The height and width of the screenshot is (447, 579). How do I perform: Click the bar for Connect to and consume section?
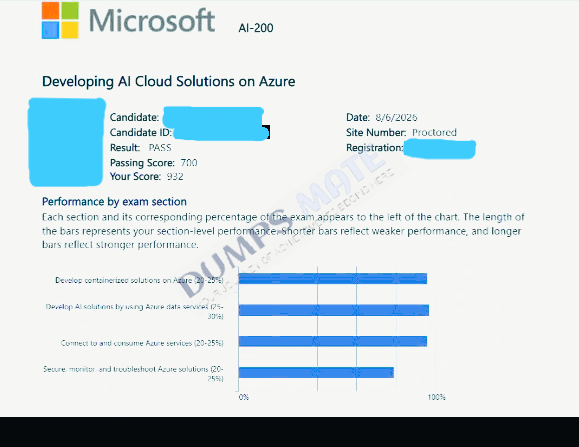pyautogui.click(x=333, y=341)
